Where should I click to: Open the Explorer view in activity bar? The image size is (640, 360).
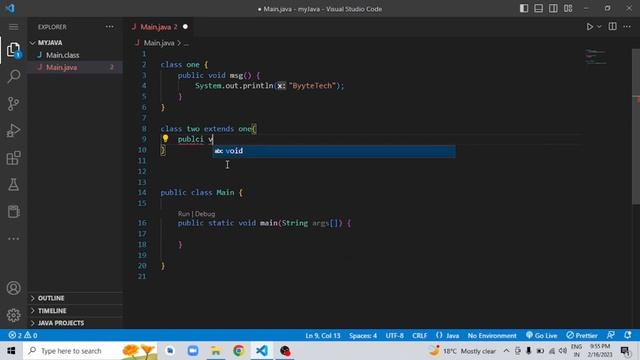point(13,50)
